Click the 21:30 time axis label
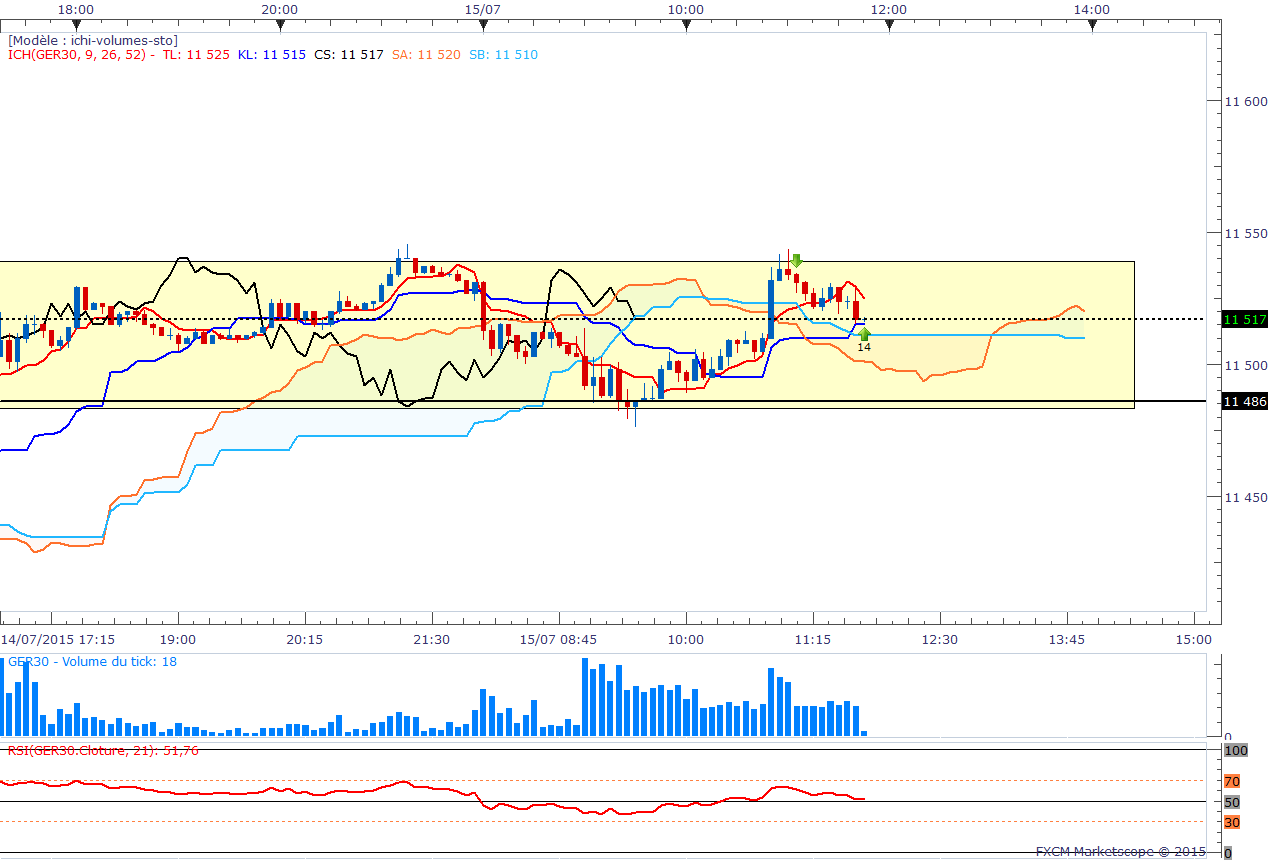Image resolution: width=1279 pixels, height=860 pixels. [431, 639]
